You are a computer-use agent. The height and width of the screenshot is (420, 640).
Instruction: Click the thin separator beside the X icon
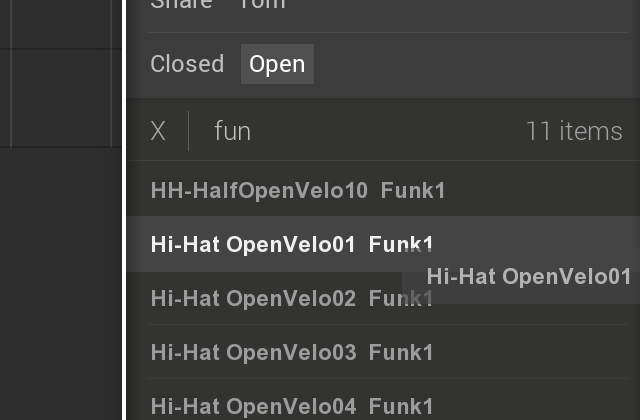click(188, 131)
